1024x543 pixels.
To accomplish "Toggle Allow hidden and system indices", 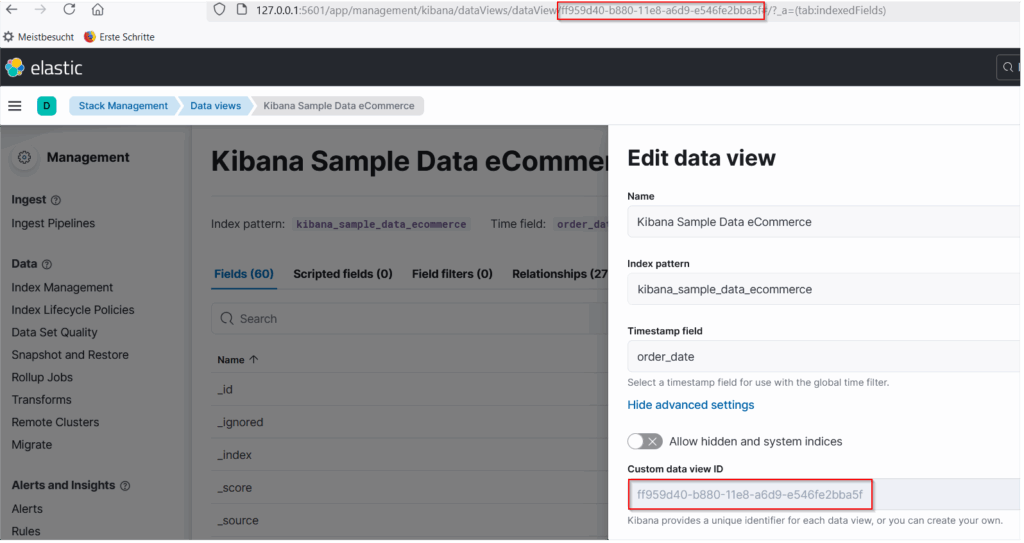I will point(645,442).
